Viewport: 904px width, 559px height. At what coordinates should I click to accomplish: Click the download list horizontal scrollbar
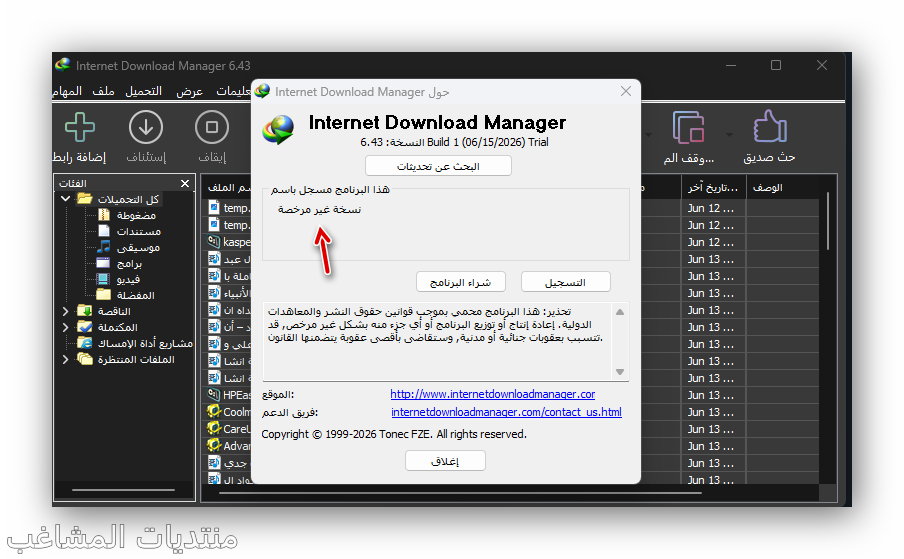[458, 493]
